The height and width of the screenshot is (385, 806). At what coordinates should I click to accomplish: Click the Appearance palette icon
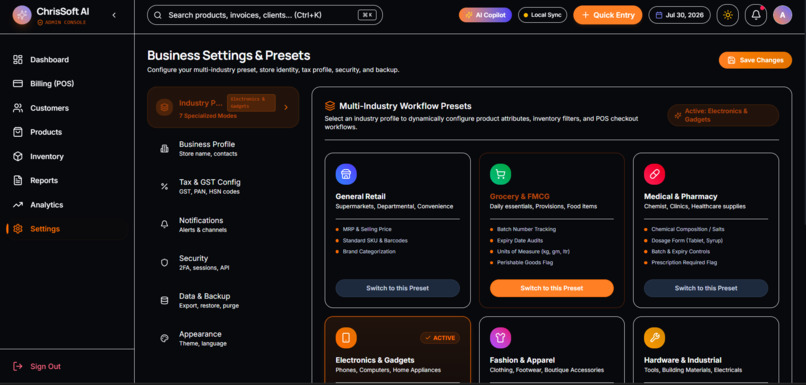(x=164, y=339)
